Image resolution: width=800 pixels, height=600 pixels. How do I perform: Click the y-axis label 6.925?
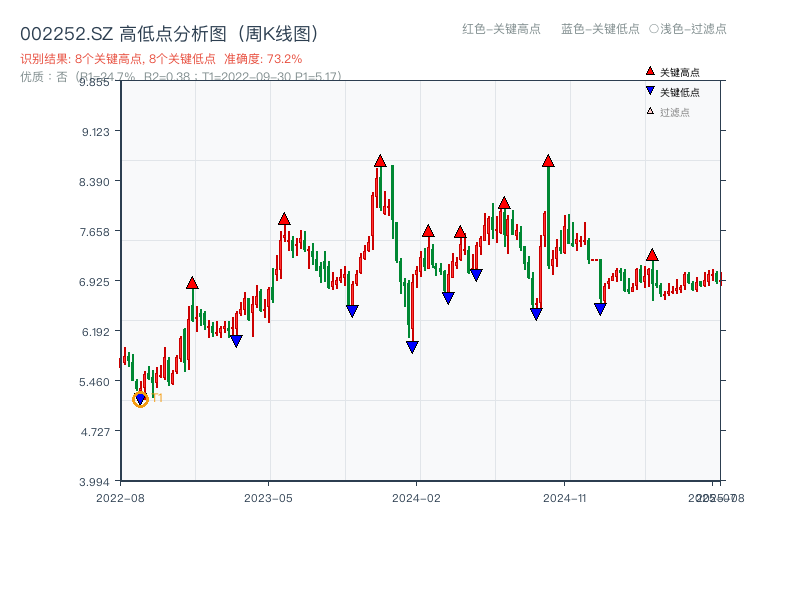point(94,282)
